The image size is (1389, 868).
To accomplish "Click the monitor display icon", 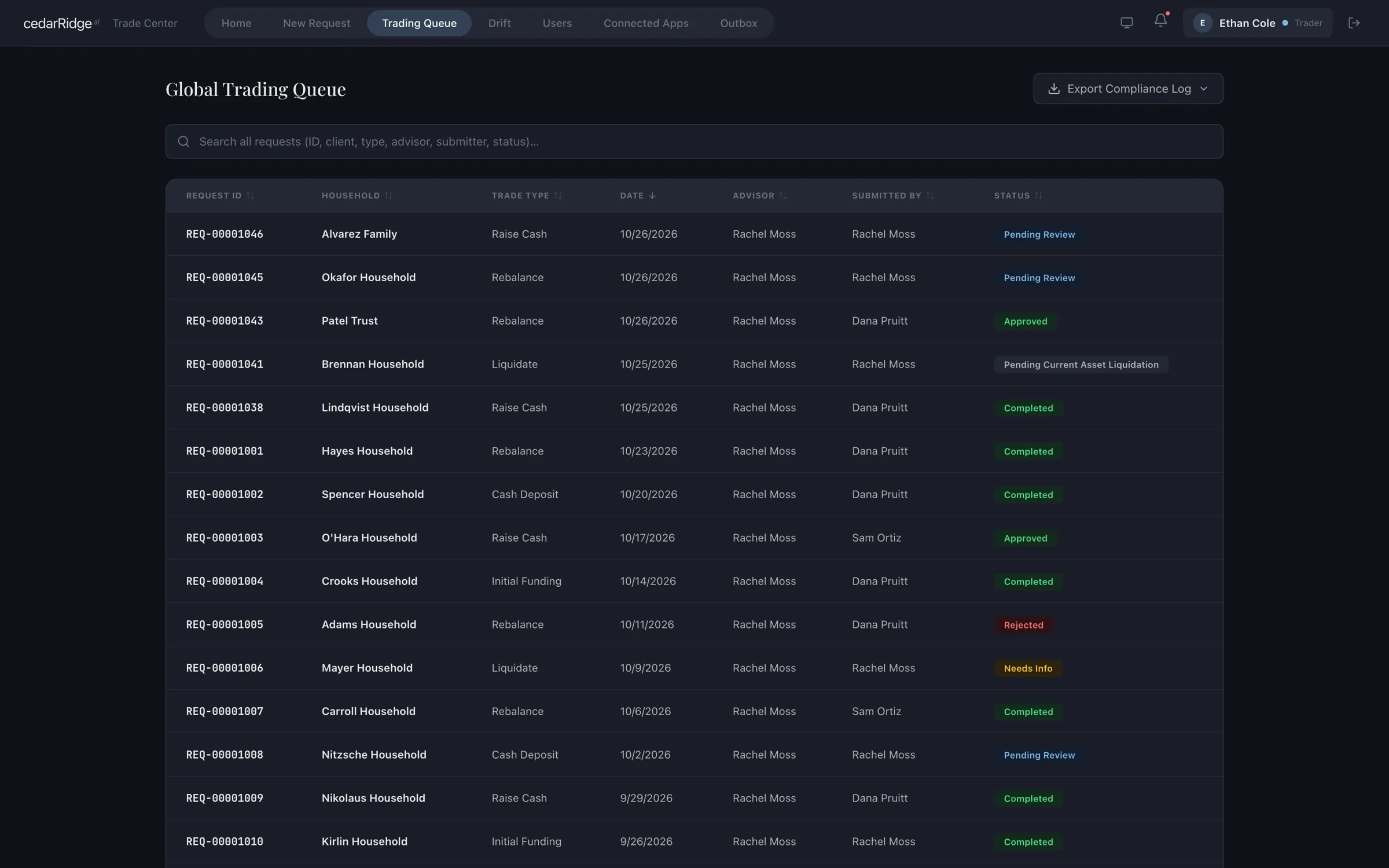I will 1126,23.
